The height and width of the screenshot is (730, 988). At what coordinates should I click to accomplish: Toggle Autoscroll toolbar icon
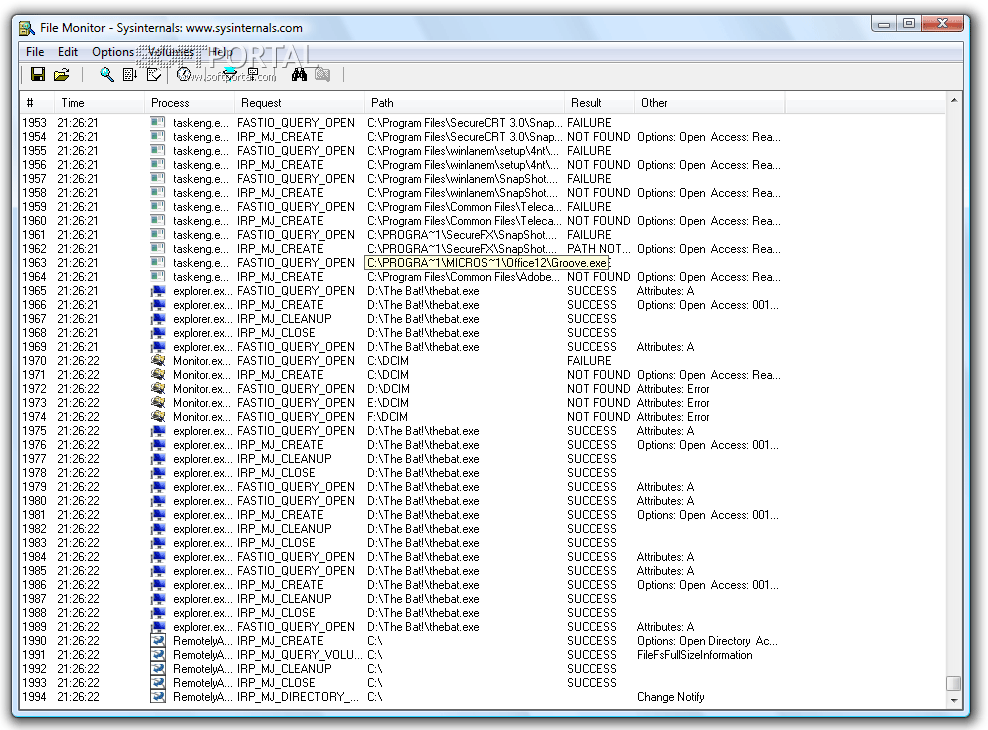pyautogui.click(x=130, y=75)
